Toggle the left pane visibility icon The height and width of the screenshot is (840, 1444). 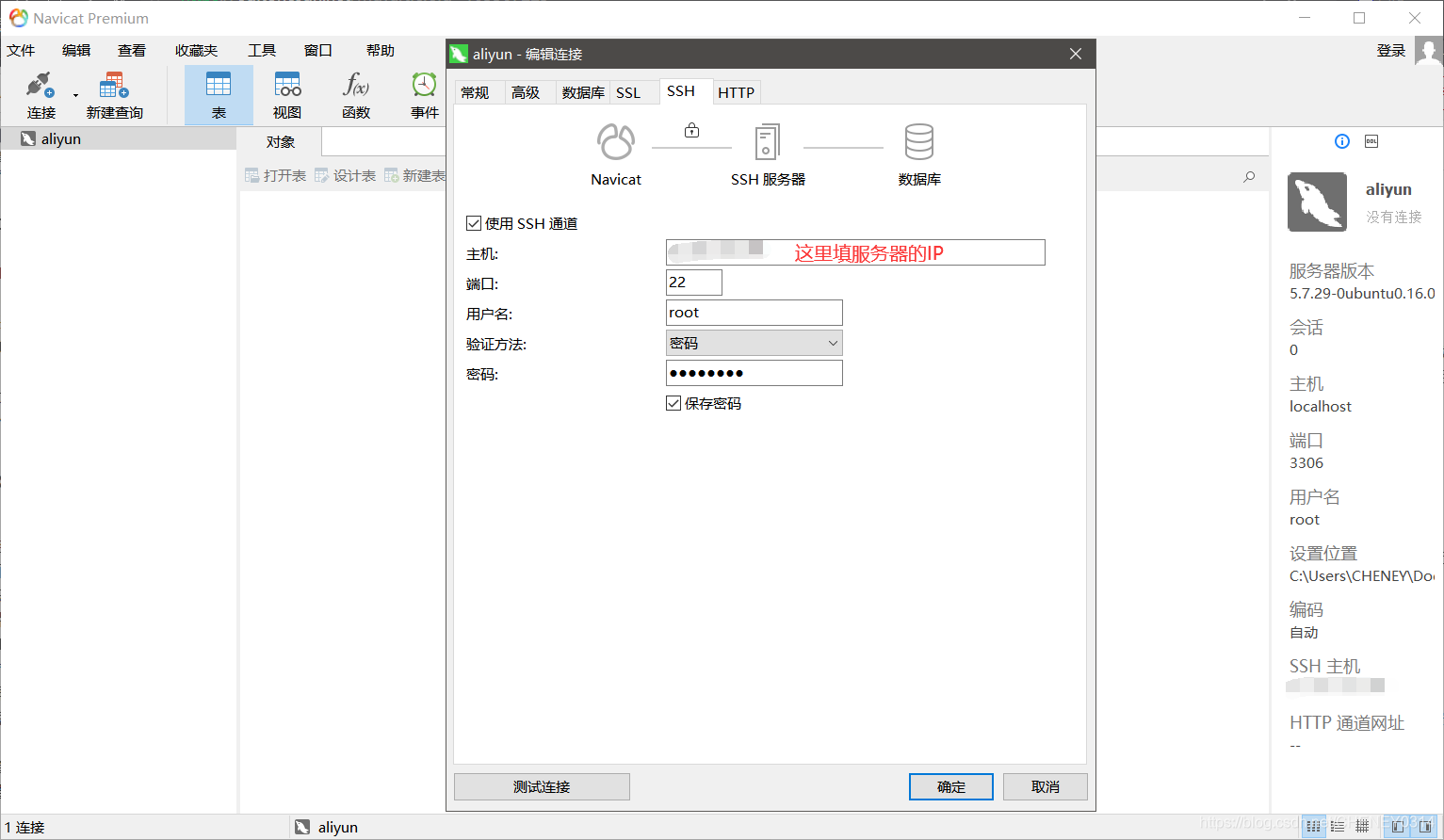[x=1398, y=826]
